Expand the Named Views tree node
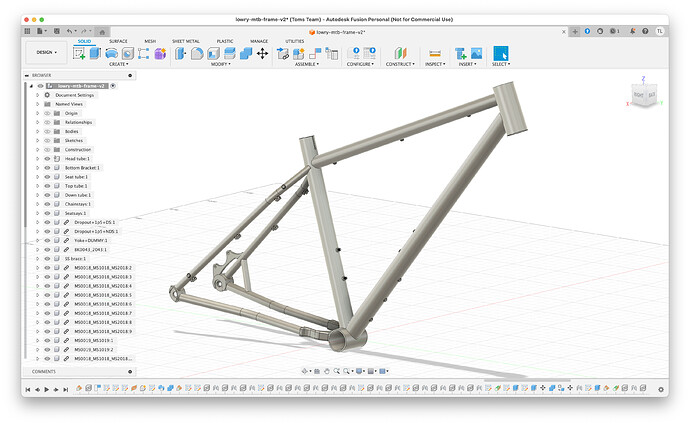The width and height of the screenshot is (690, 424). 38,104
